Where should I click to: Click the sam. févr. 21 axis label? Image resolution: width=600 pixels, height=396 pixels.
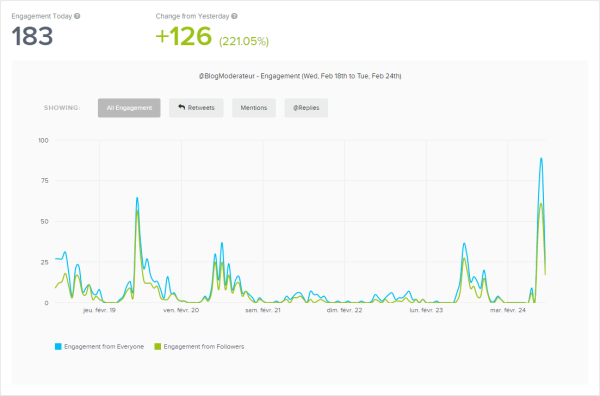click(x=263, y=310)
